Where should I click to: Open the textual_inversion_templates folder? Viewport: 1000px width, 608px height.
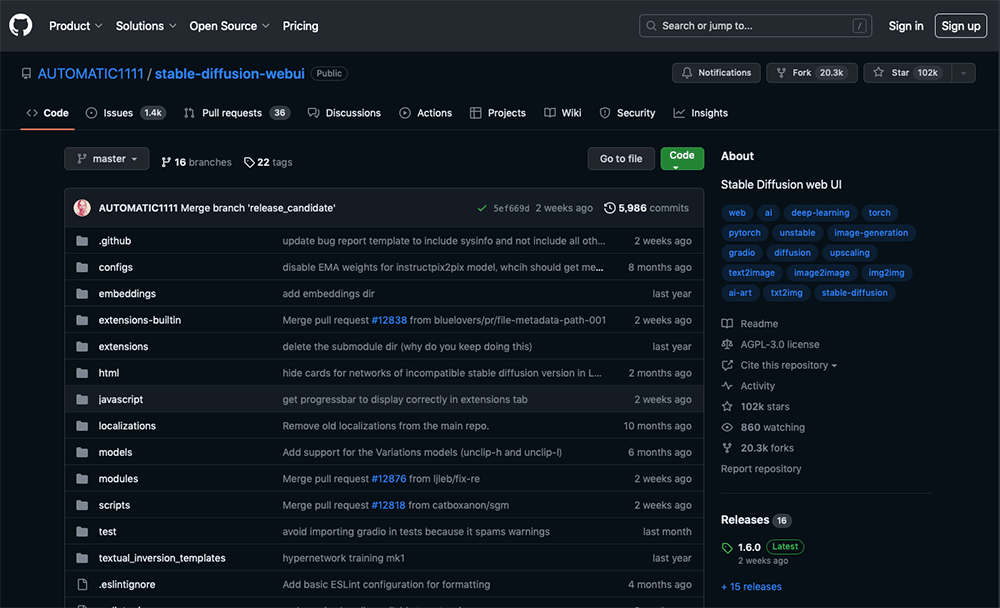click(162, 558)
